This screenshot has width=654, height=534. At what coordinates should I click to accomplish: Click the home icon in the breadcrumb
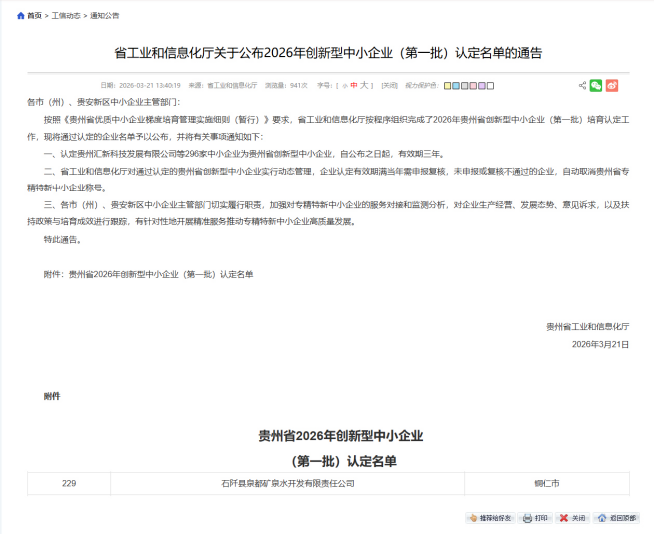point(21,16)
